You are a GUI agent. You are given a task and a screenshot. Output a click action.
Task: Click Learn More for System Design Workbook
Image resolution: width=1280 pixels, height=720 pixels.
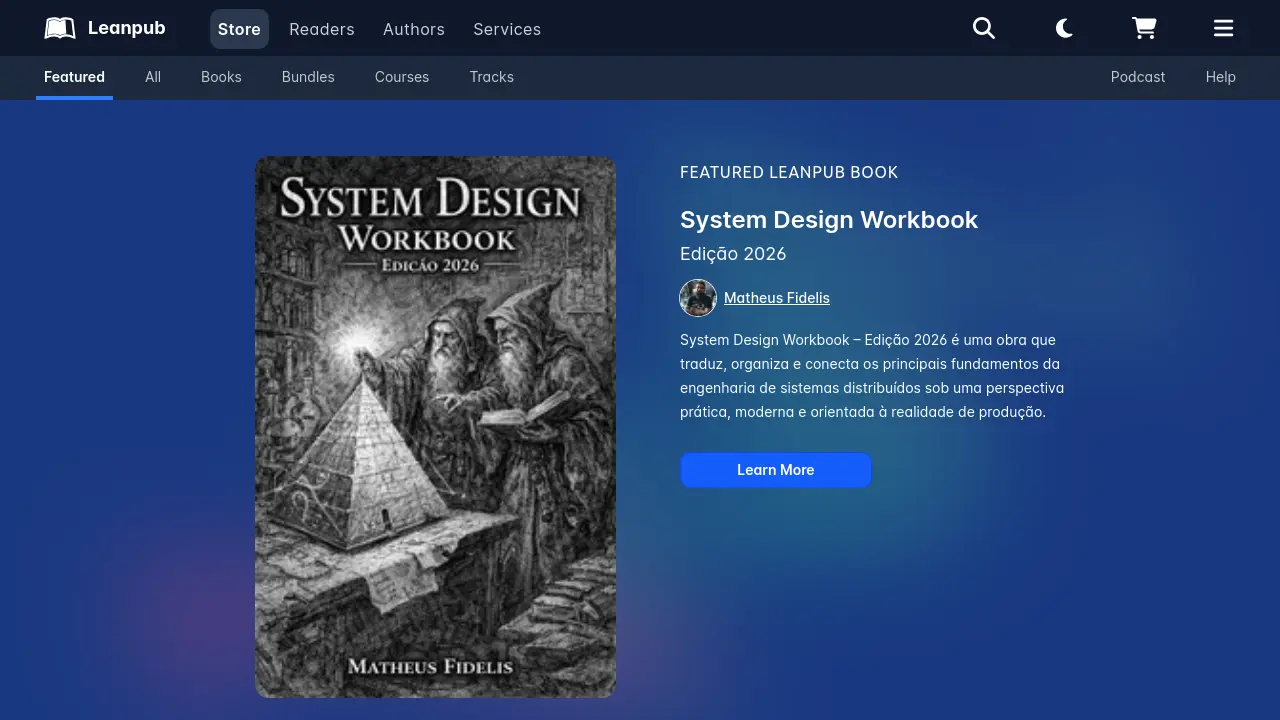coord(775,470)
